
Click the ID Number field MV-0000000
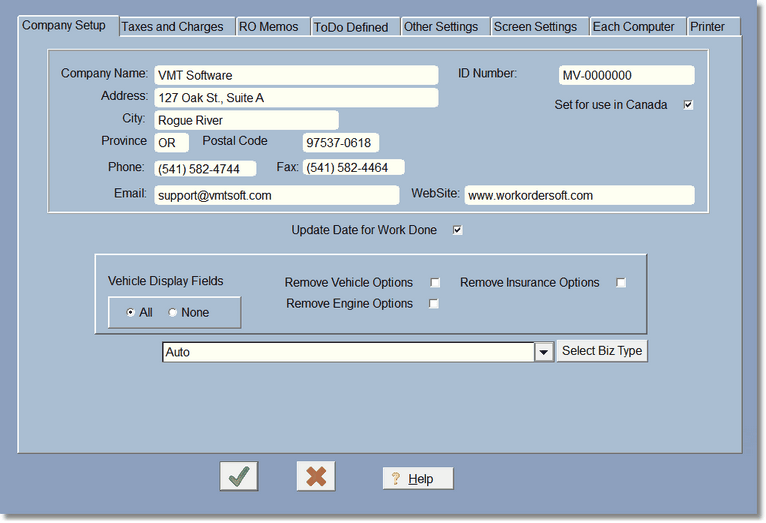click(626, 75)
